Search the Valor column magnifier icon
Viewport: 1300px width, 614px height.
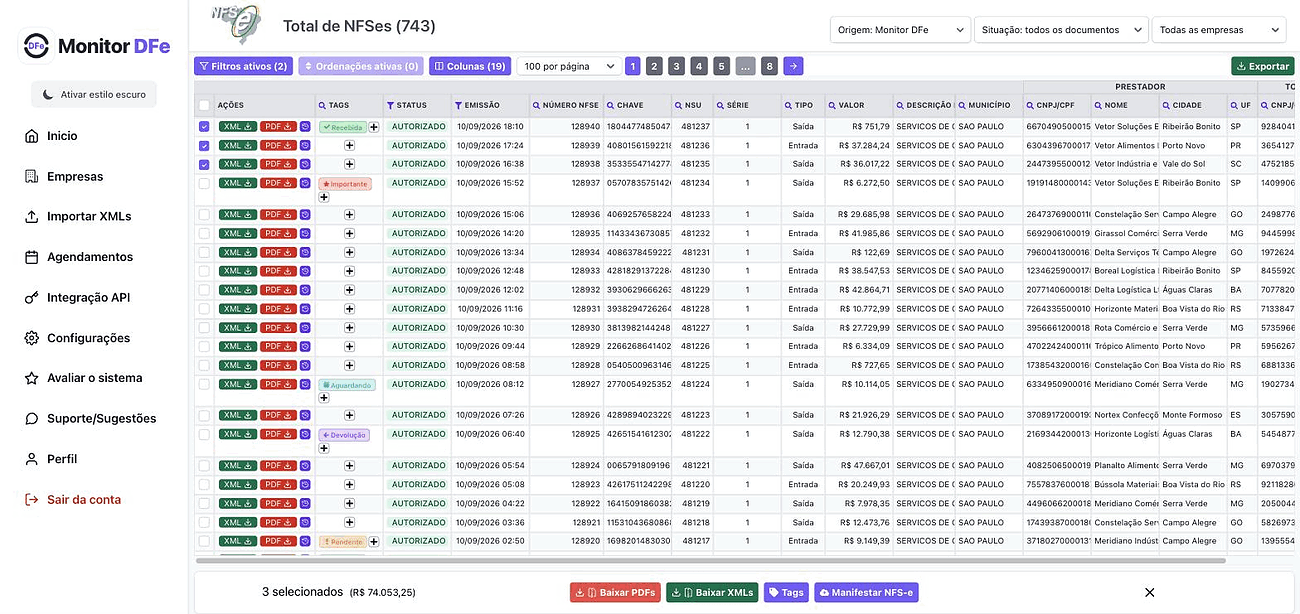831,105
